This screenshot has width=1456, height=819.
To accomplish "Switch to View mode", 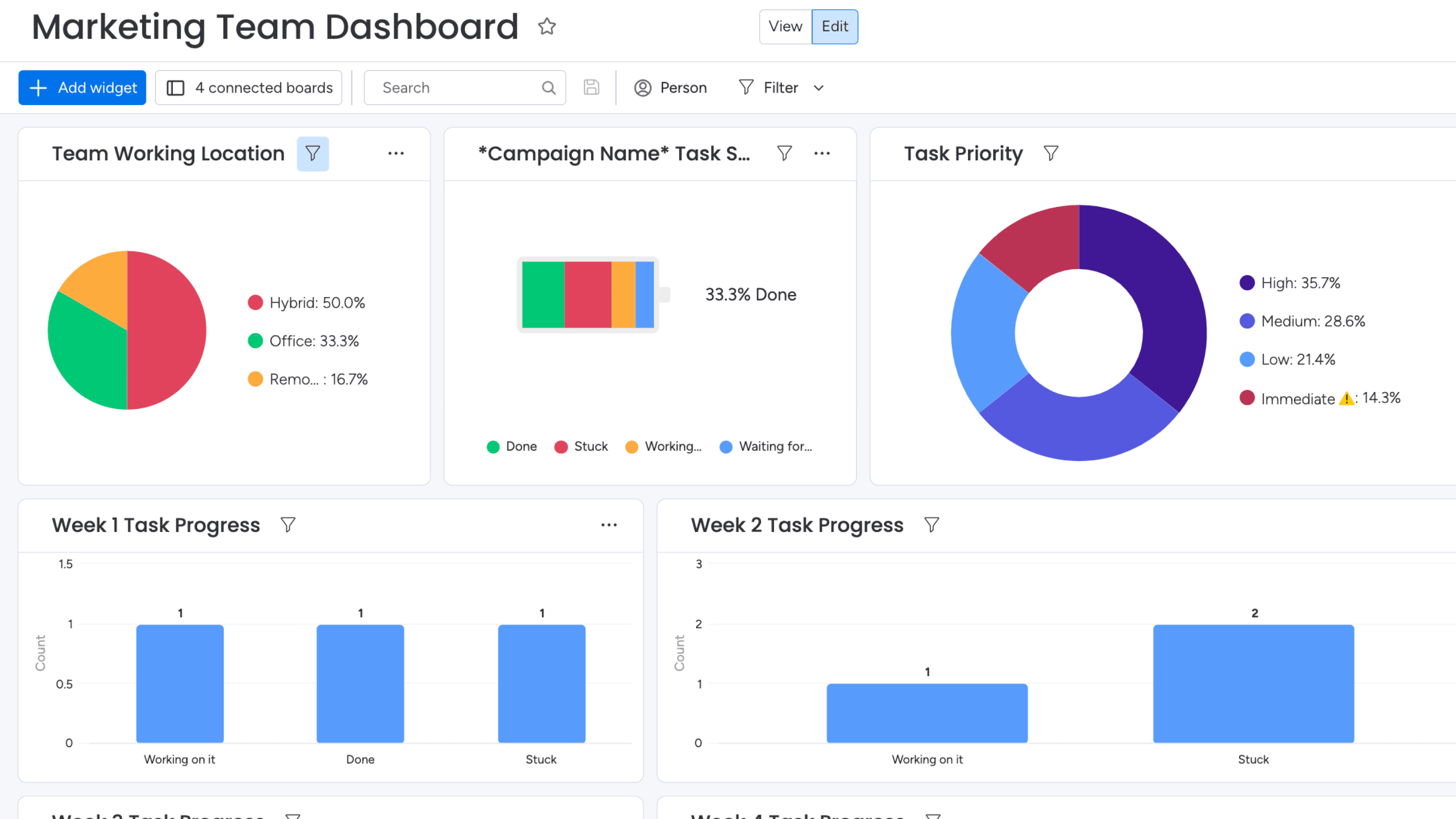I will point(785,27).
